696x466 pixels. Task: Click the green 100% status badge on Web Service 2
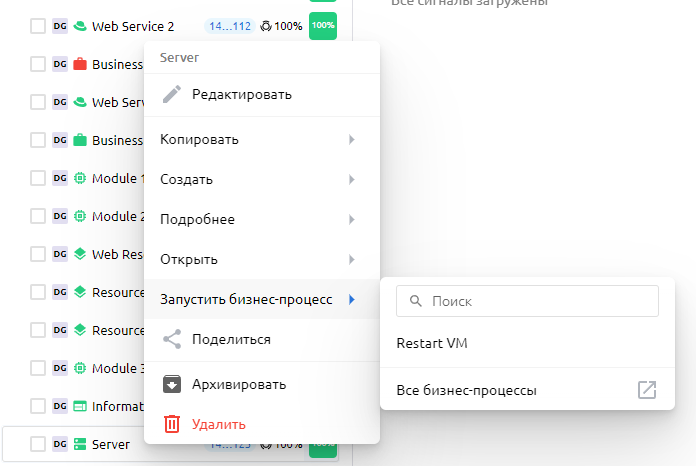point(323,25)
